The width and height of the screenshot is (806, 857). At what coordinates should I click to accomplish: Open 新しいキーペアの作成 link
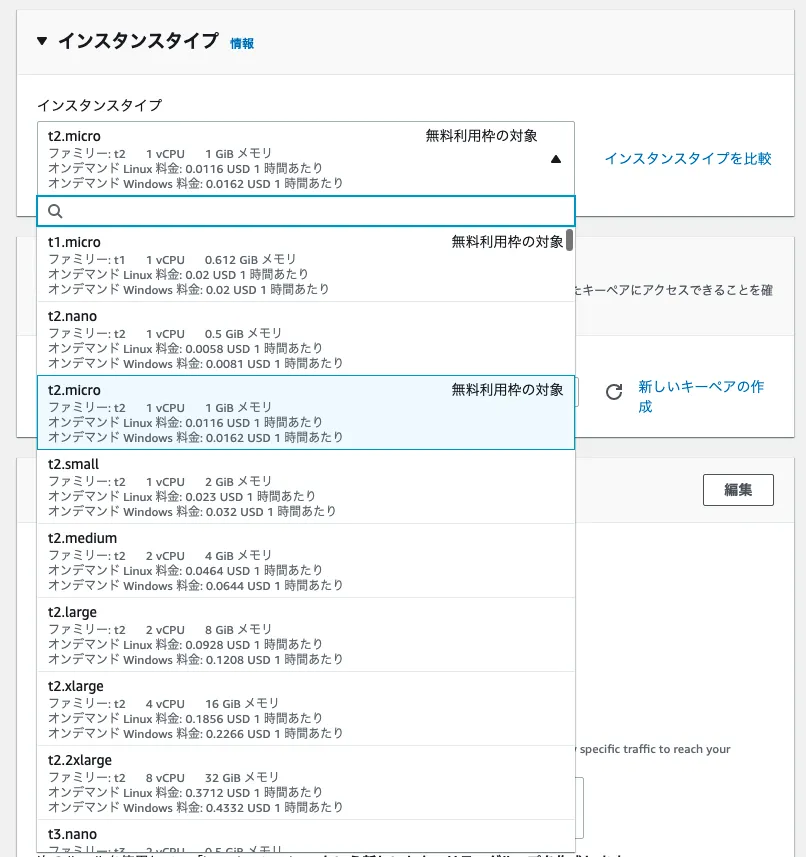701,397
